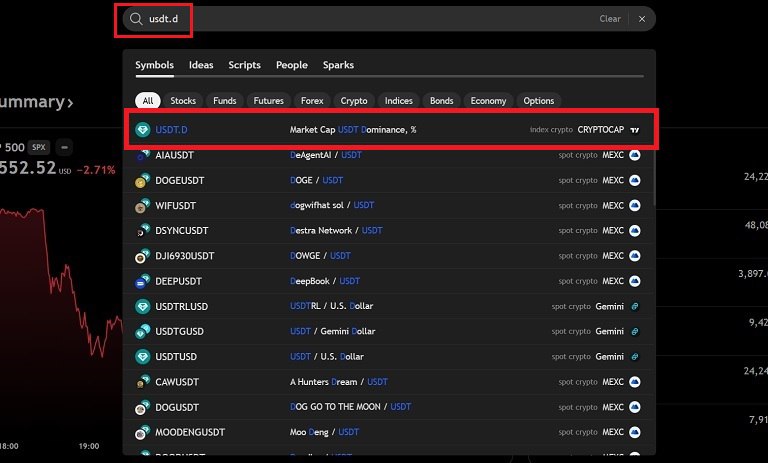The height and width of the screenshot is (463, 768).
Task: Open the Scripts tab
Action: 244,65
